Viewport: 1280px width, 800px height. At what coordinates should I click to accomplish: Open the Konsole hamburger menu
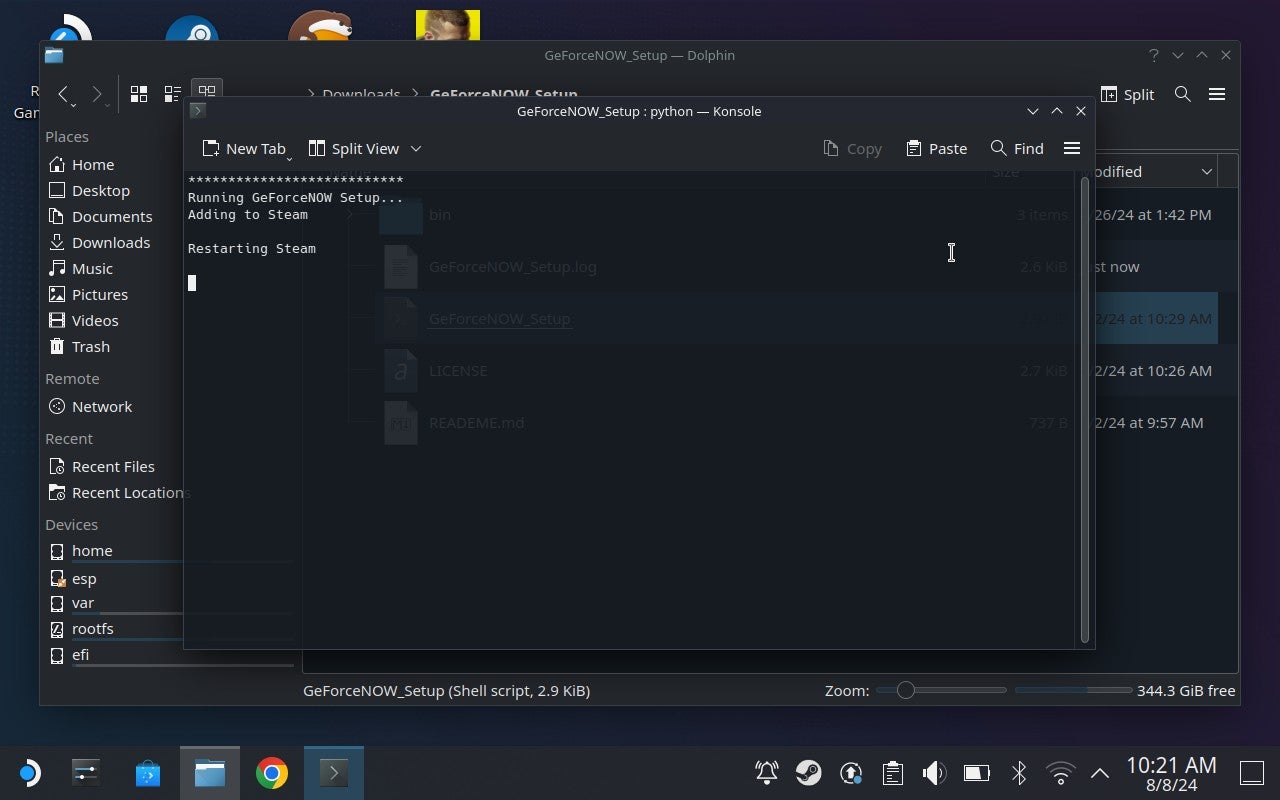pyautogui.click(x=1072, y=148)
